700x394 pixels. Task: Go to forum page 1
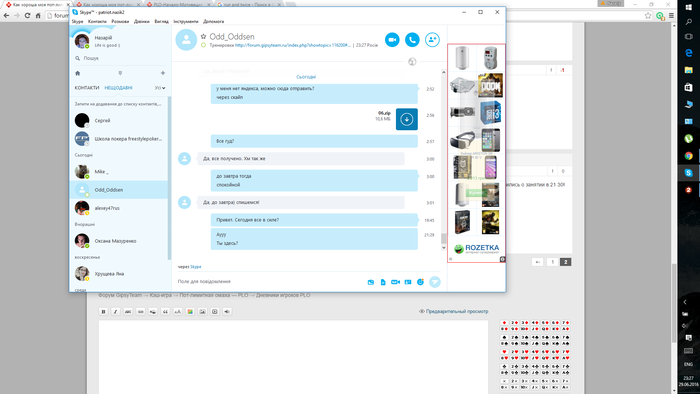[x=552, y=262]
